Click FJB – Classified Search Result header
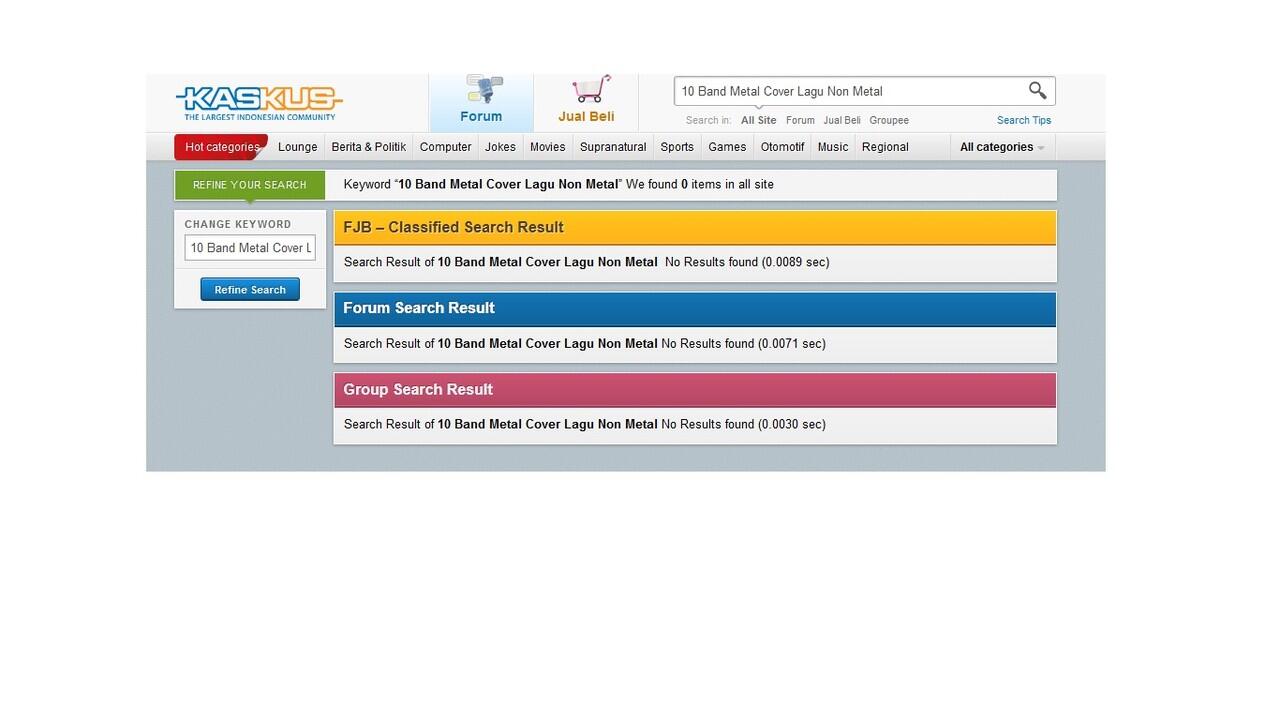The image size is (1280, 720). 695,227
